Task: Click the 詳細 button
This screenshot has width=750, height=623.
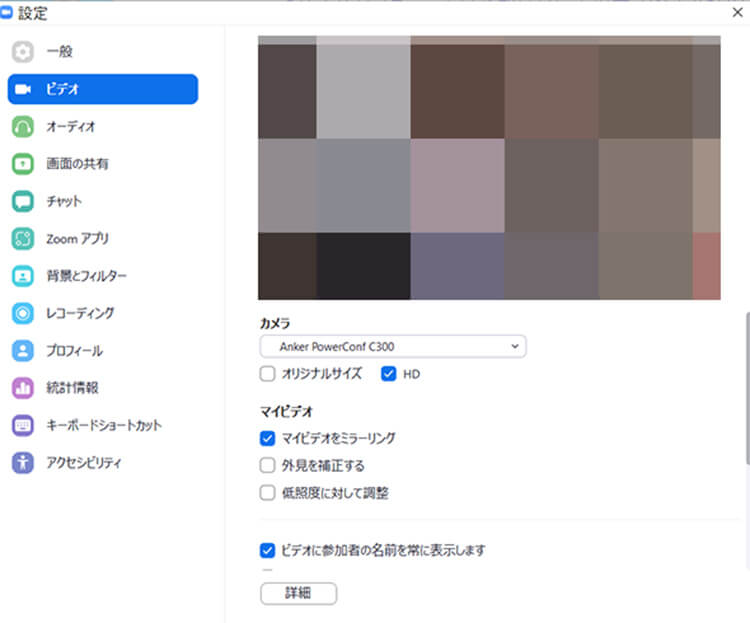Action: [x=298, y=593]
